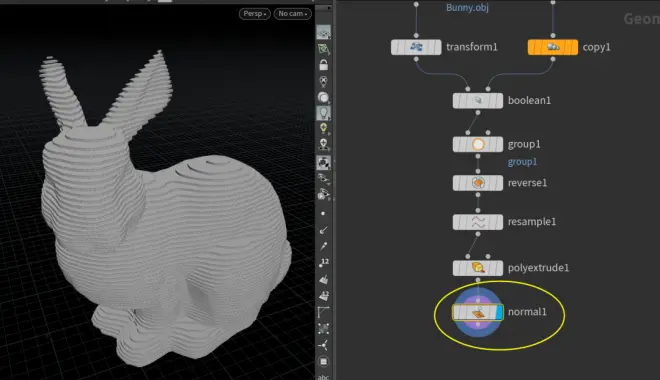Toggle the primitive normals icon

pos(323,279)
